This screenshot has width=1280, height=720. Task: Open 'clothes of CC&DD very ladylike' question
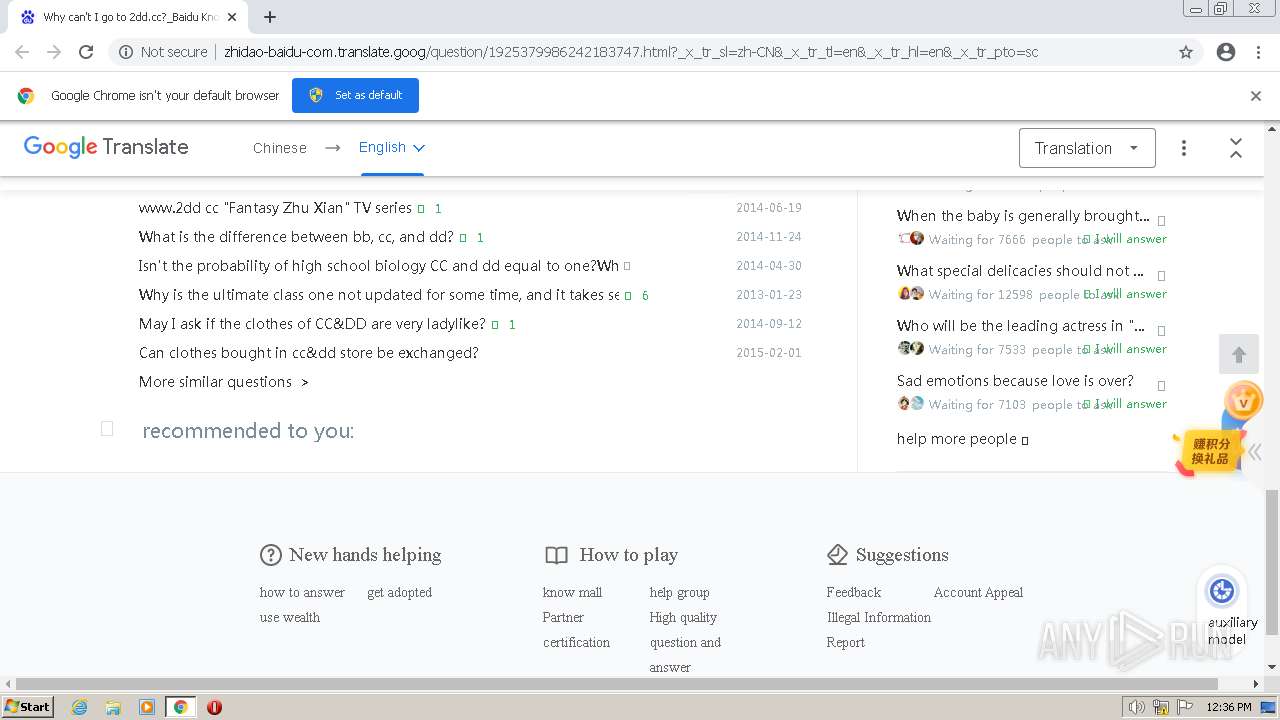coord(312,324)
